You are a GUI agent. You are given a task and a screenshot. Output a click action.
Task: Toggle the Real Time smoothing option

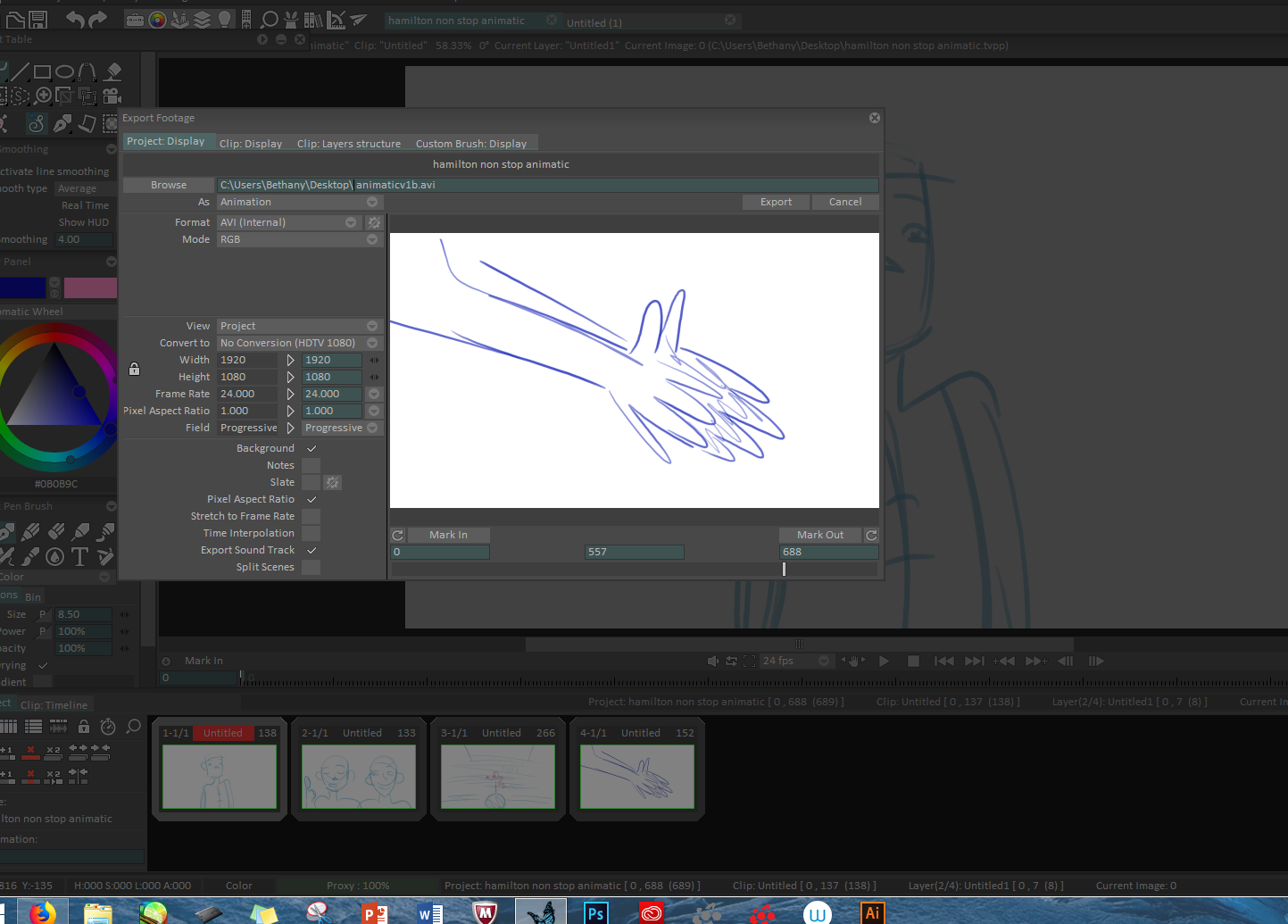tap(85, 205)
